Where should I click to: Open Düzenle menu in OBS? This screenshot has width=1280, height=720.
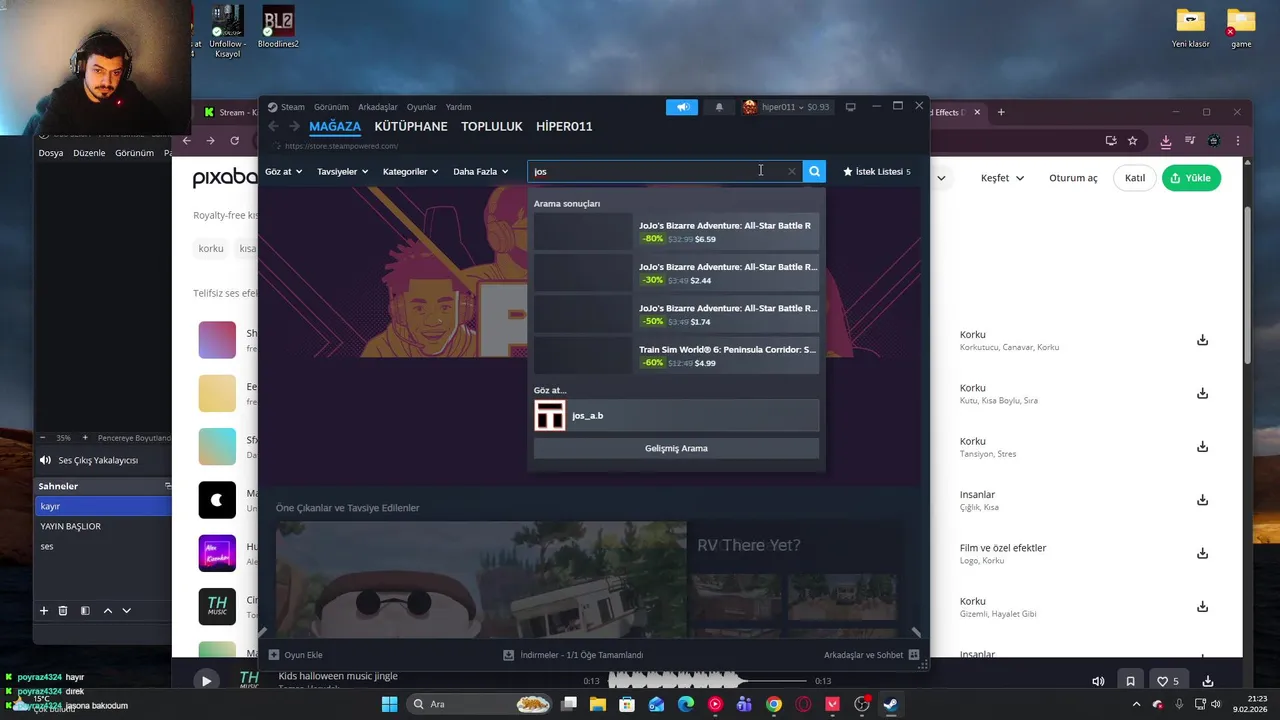tap(89, 153)
